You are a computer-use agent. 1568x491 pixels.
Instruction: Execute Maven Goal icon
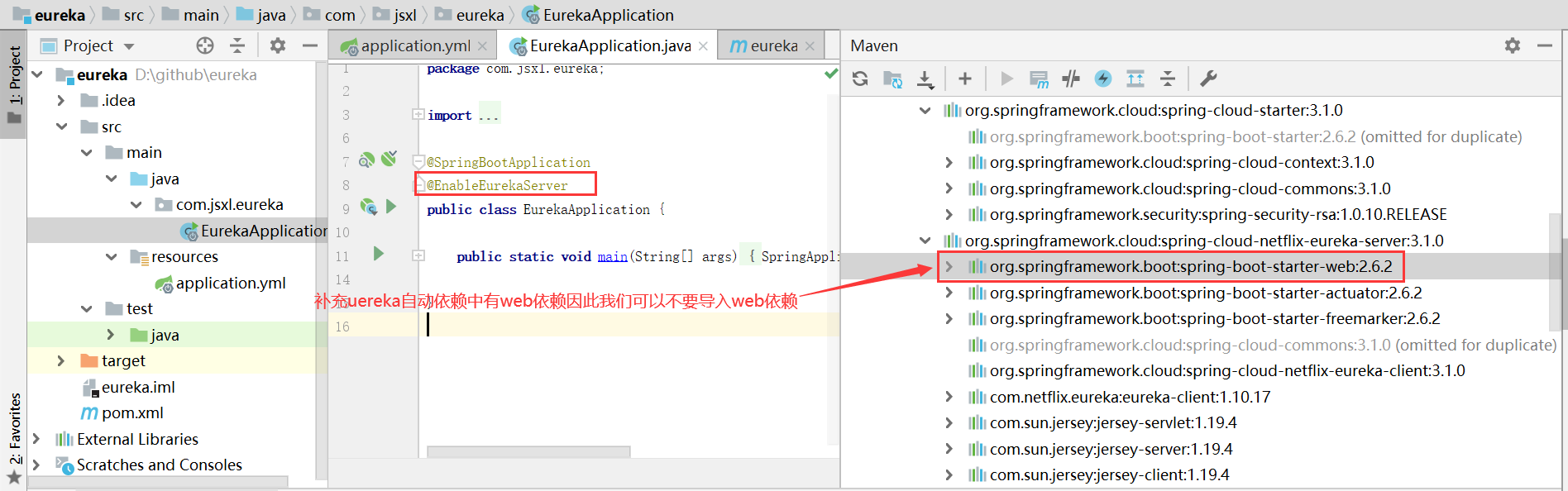pyautogui.click(x=1039, y=79)
